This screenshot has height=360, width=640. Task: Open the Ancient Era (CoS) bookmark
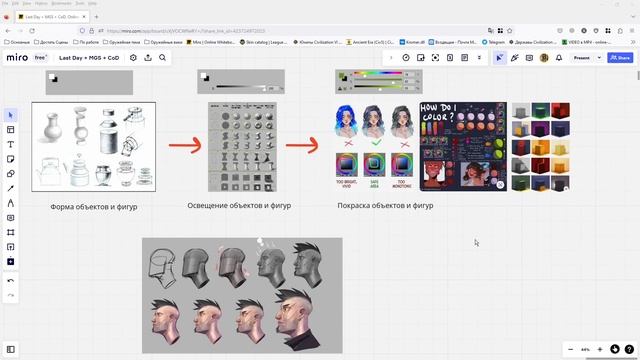[370, 42]
